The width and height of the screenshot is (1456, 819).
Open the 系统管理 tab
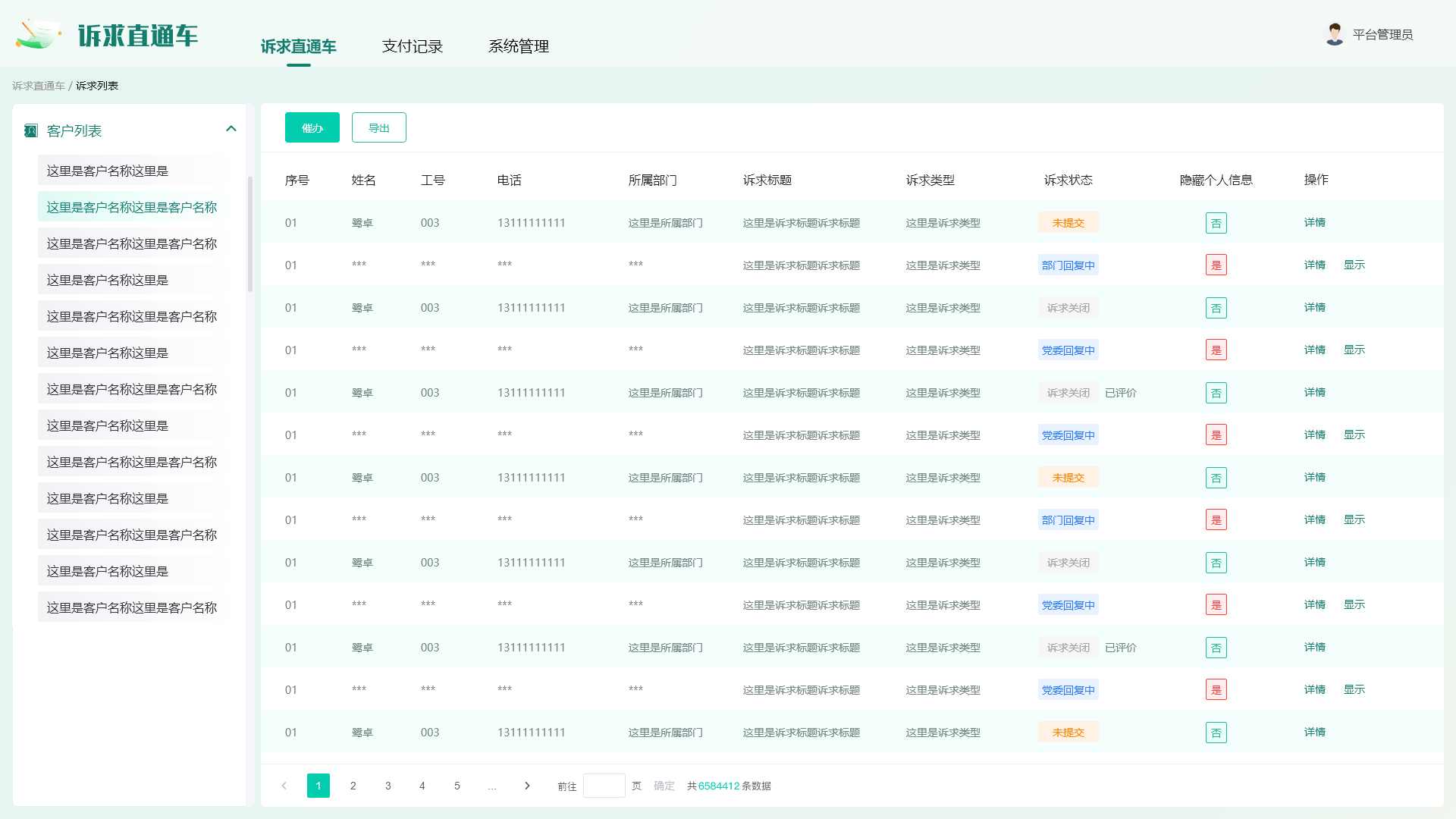pos(518,46)
